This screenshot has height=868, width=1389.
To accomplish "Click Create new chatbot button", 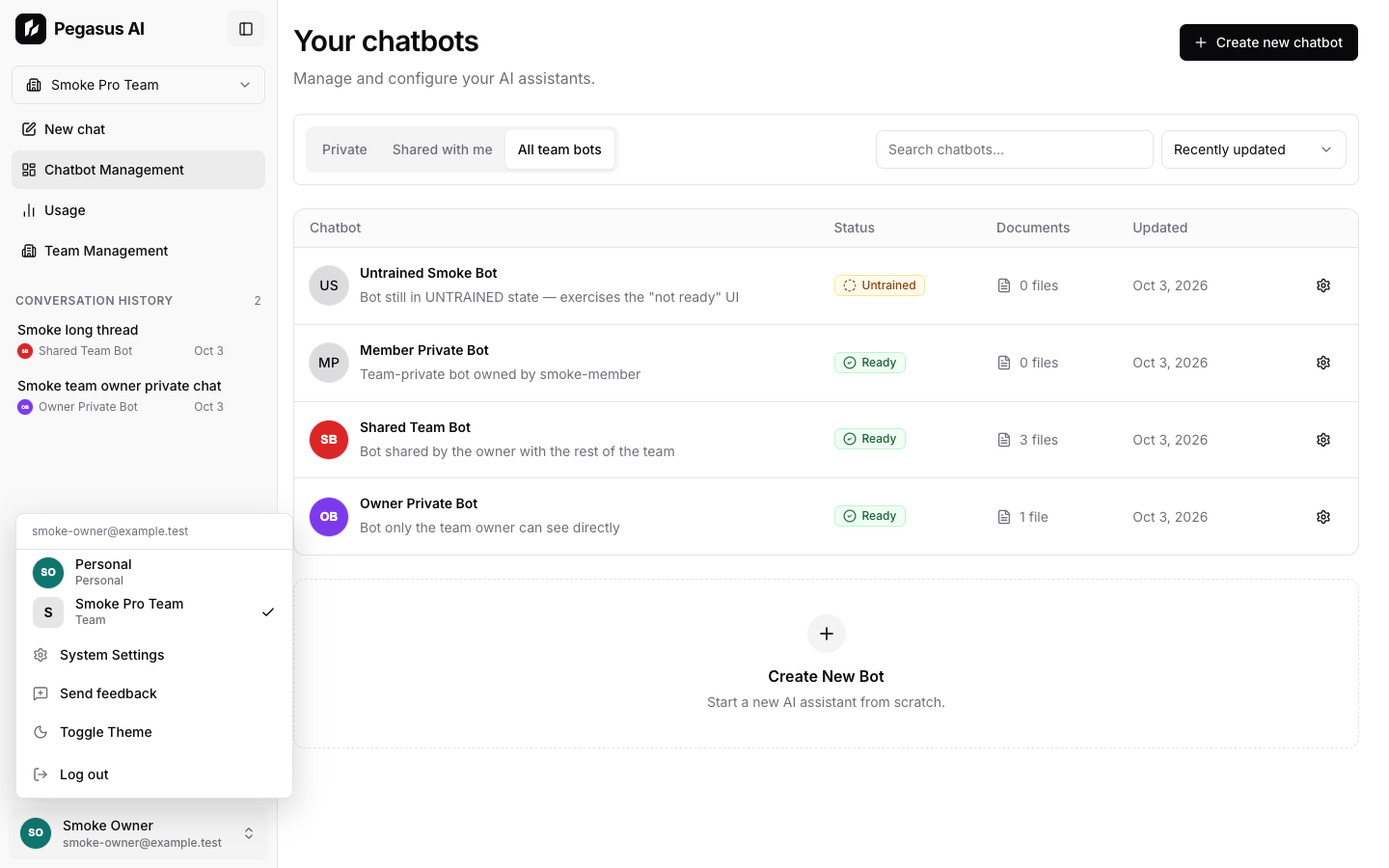I will click(1268, 42).
